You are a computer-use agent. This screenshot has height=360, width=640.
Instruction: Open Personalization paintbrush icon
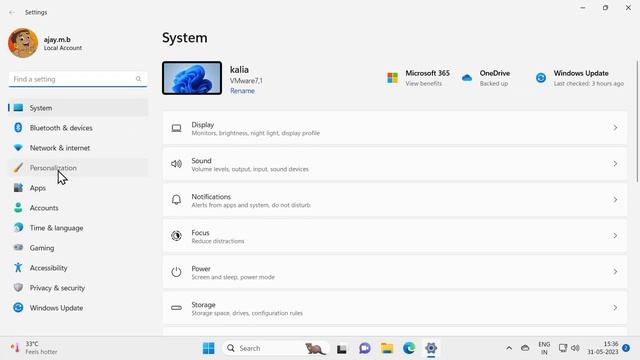point(18,167)
